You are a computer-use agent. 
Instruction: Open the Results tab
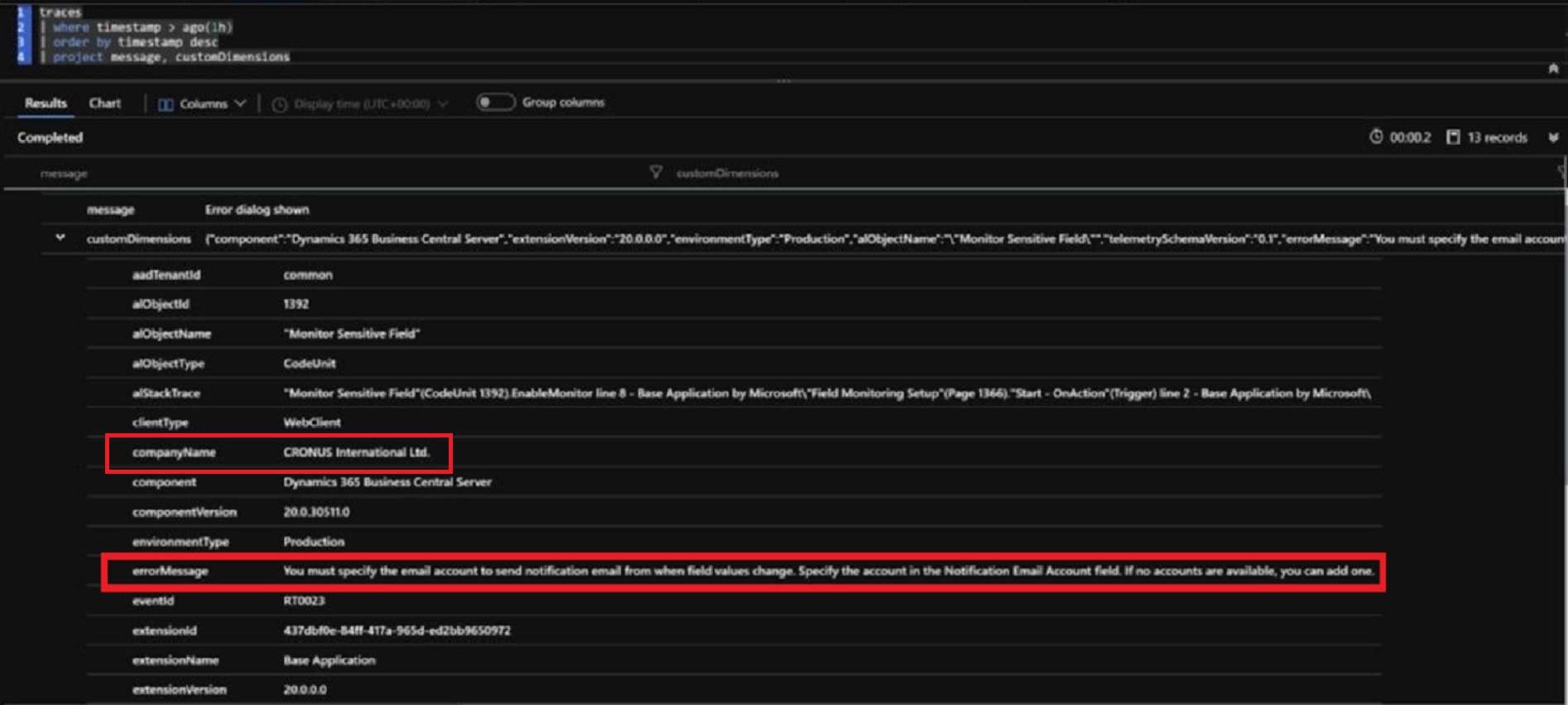coord(46,104)
